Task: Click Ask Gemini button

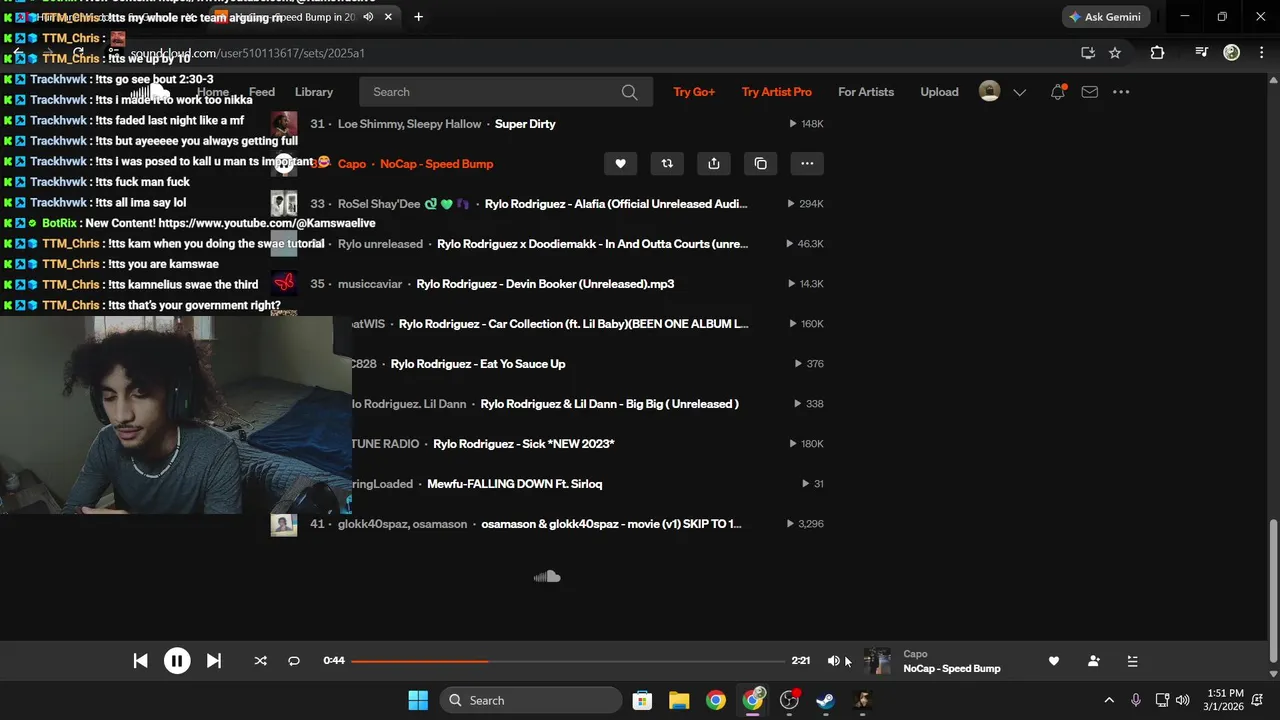Action: coord(1104,17)
